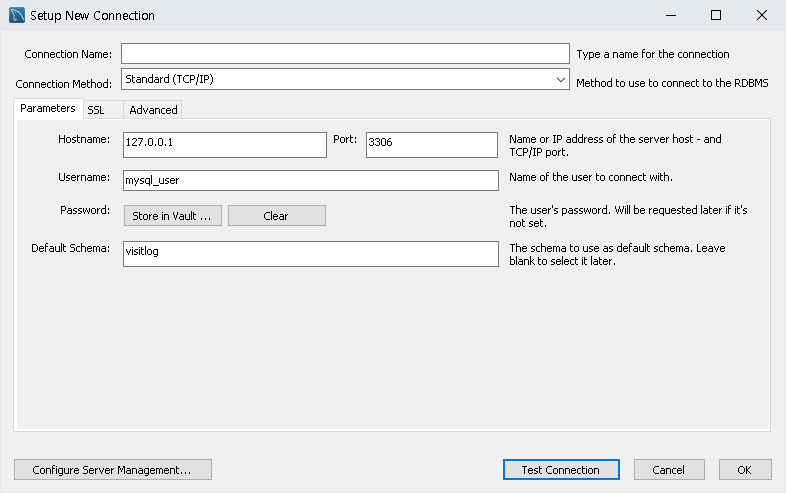This screenshot has height=493, width=786.
Task: Click the Clear password button
Action: 277,216
